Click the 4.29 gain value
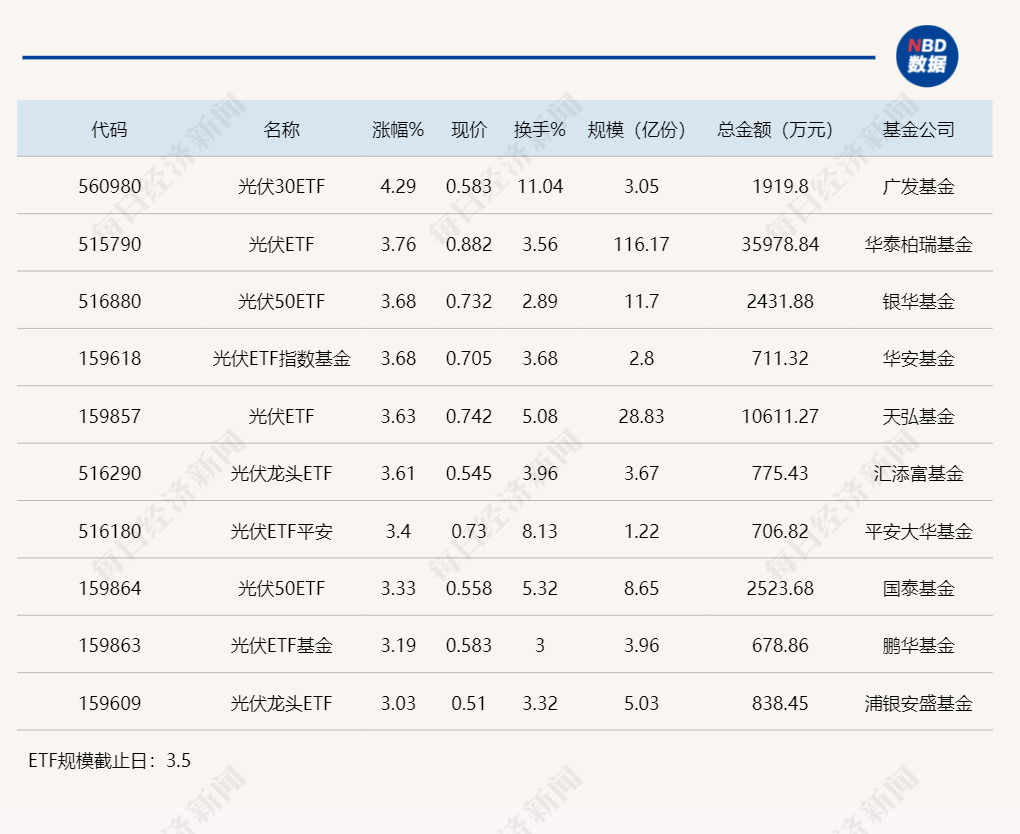This screenshot has width=1020, height=834. pyautogui.click(x=398, y=187)
